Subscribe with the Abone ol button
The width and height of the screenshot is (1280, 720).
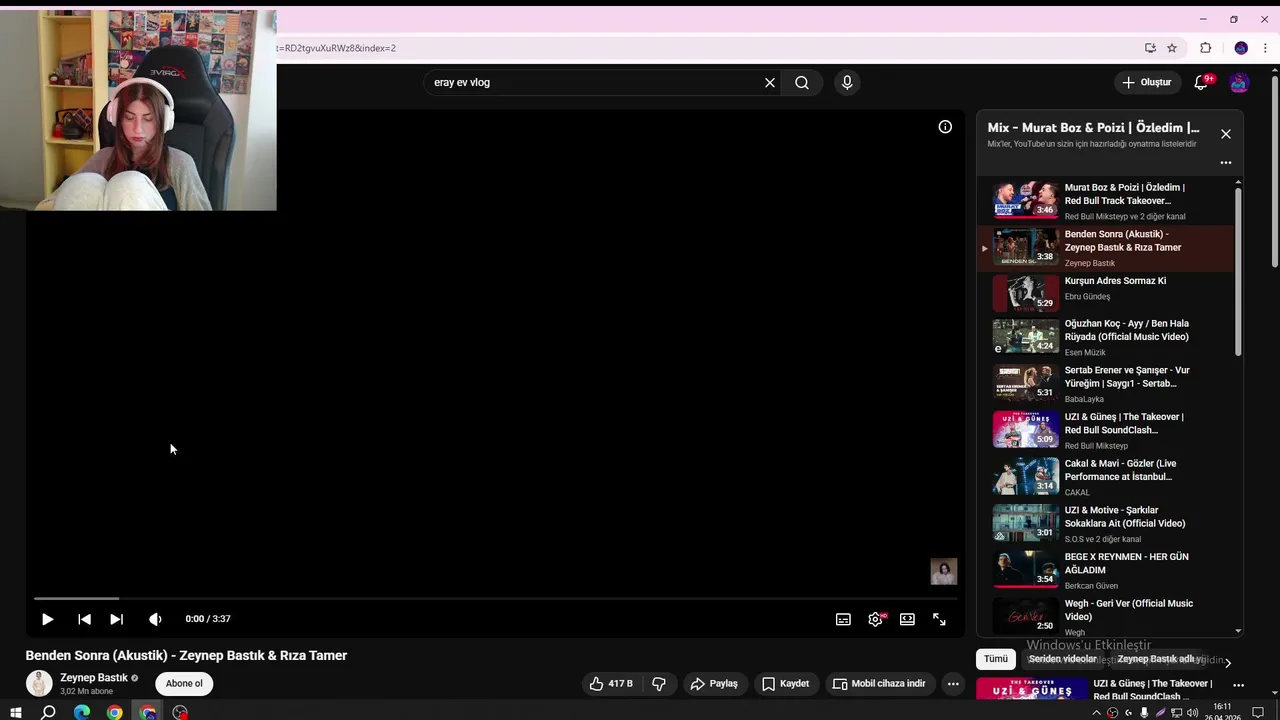tap(184, 684)
